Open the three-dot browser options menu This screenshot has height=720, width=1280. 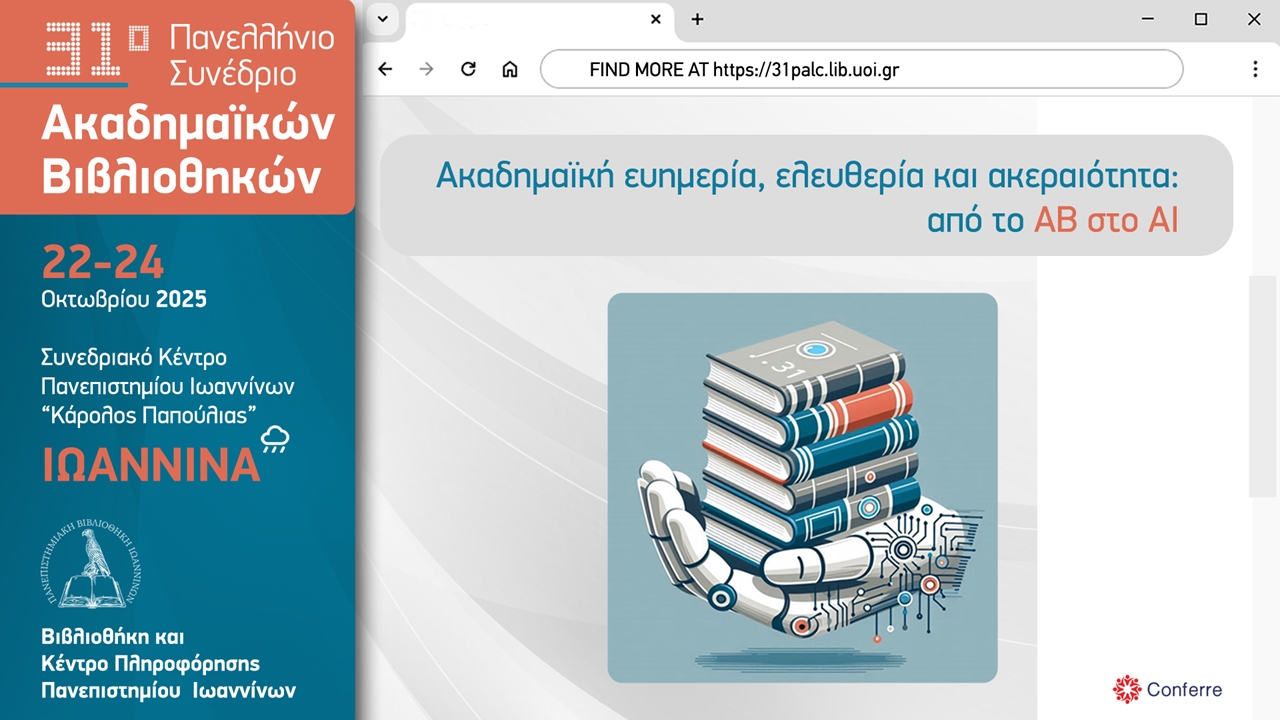(x=1255, y=69)
